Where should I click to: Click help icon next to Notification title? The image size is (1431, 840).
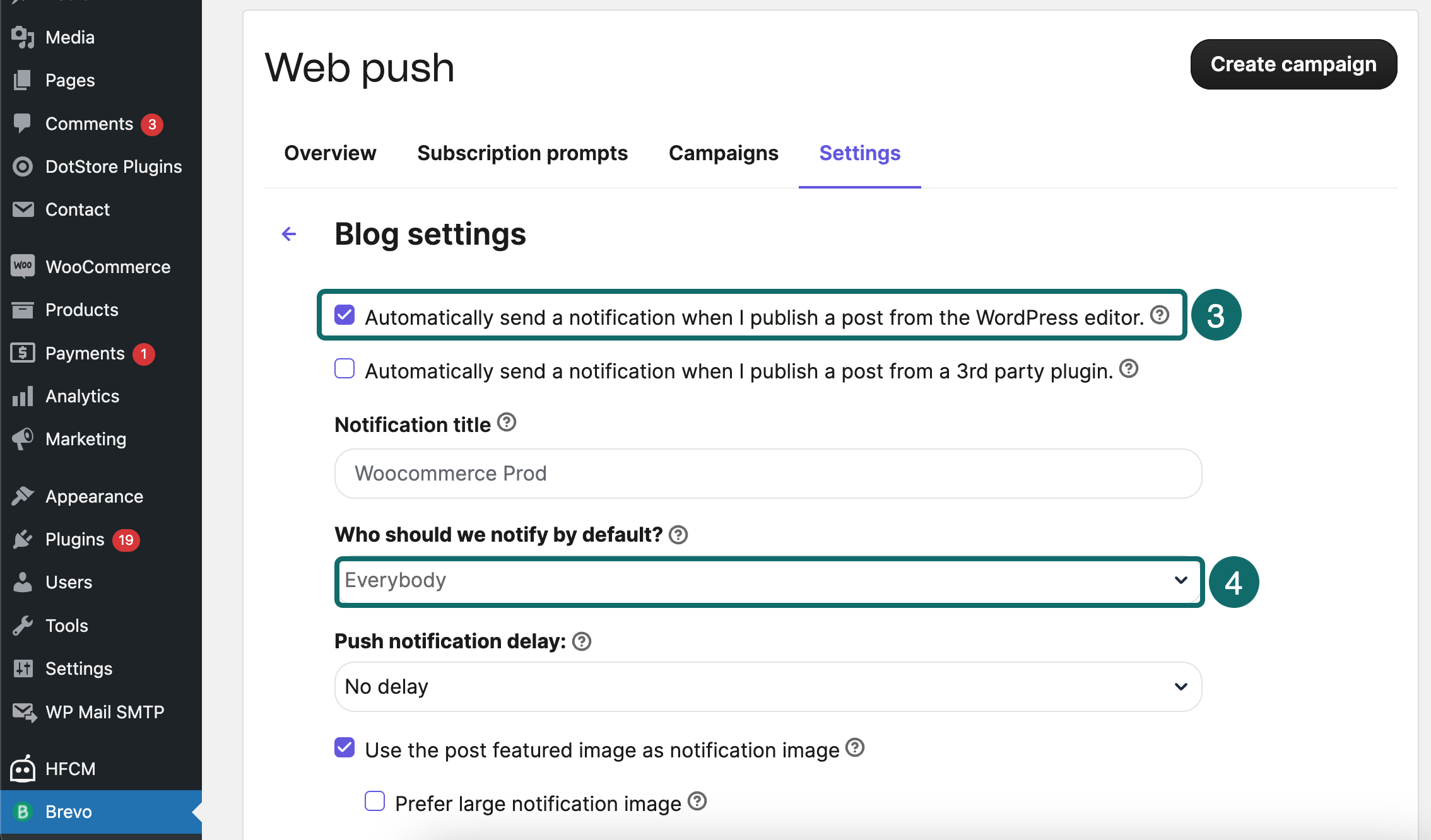(507, 423)
